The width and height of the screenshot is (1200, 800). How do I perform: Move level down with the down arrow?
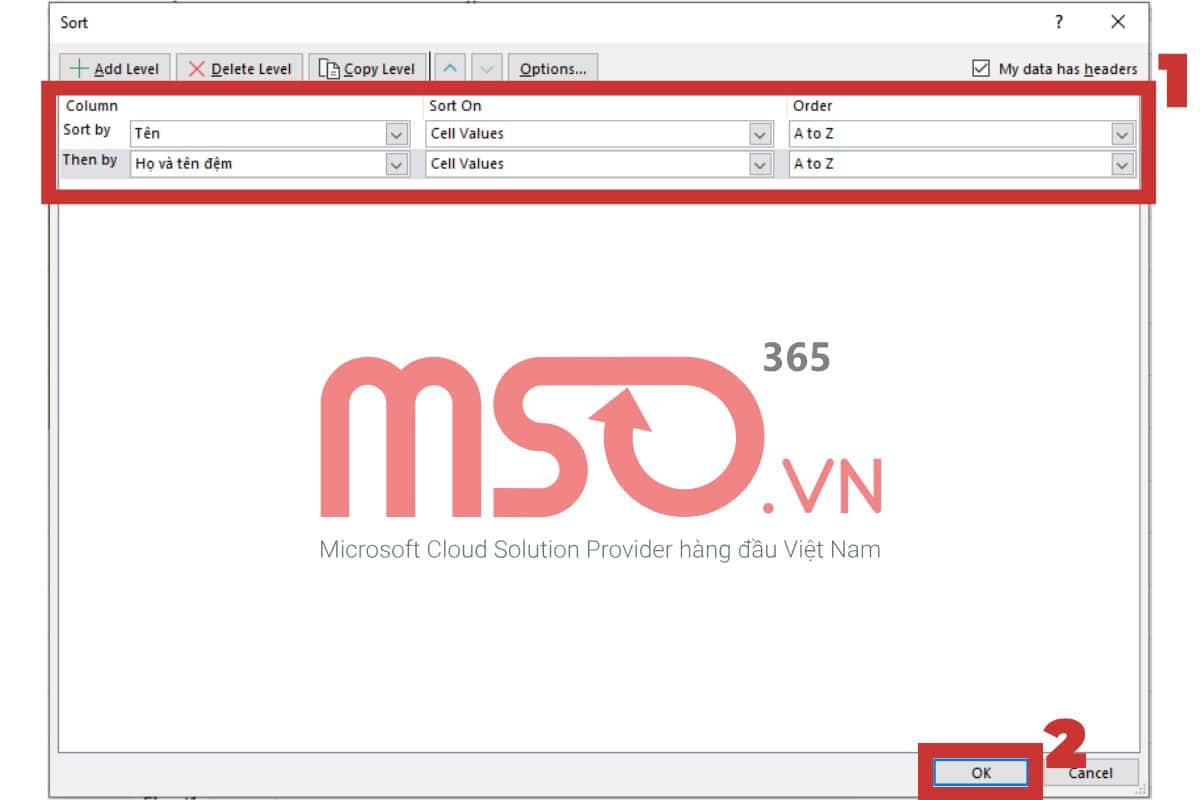(486, 69)
